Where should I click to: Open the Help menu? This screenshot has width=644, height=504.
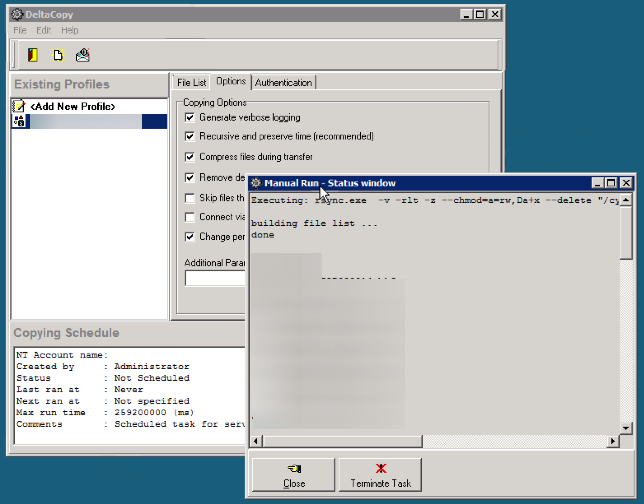pyautogui.click(x=69, y=30)
